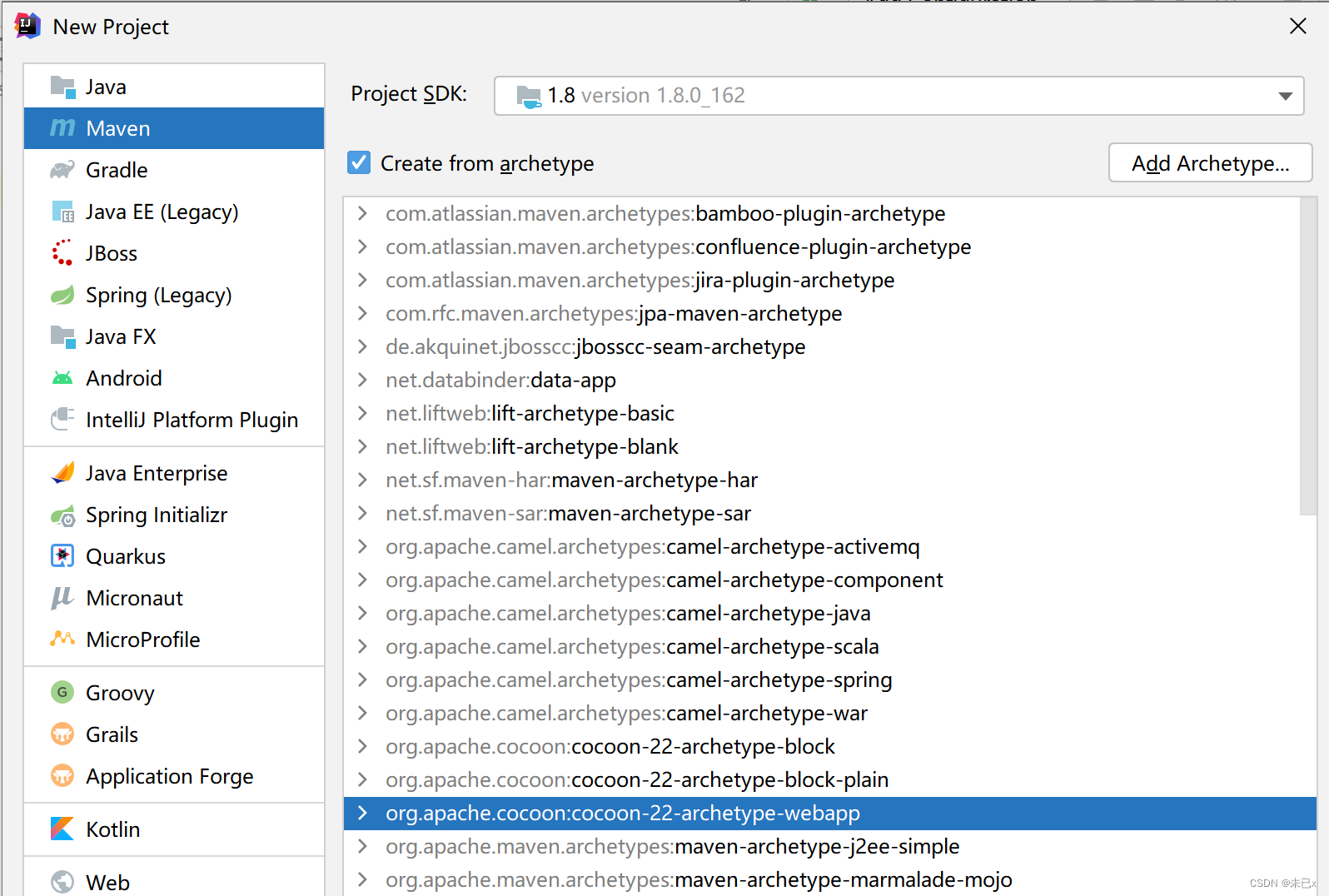Choose Quarkus project type
The image size is (1329, 896).
(174, 556)
